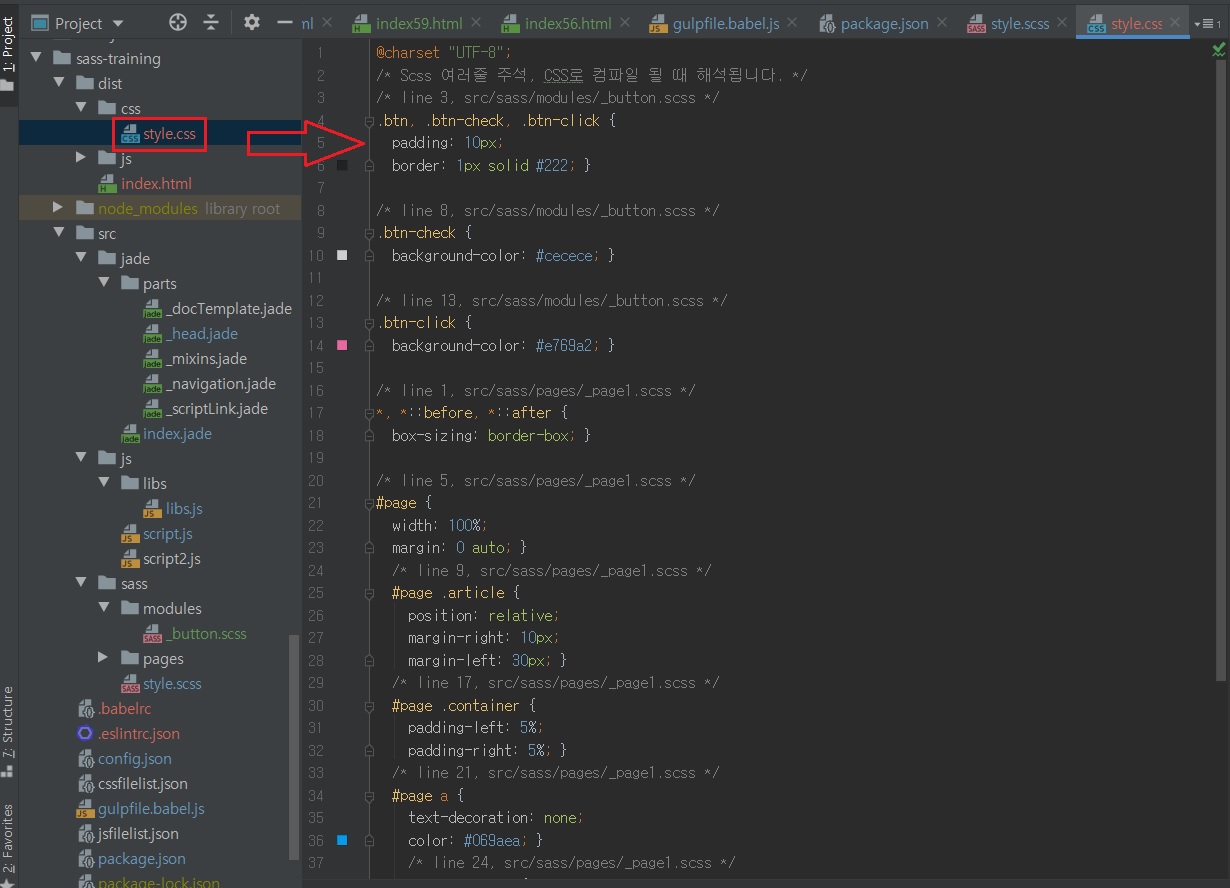The height and width of the screenshot is (888, 1230).
Task: Close the index59.html tab
Action: tap(473, 23)
